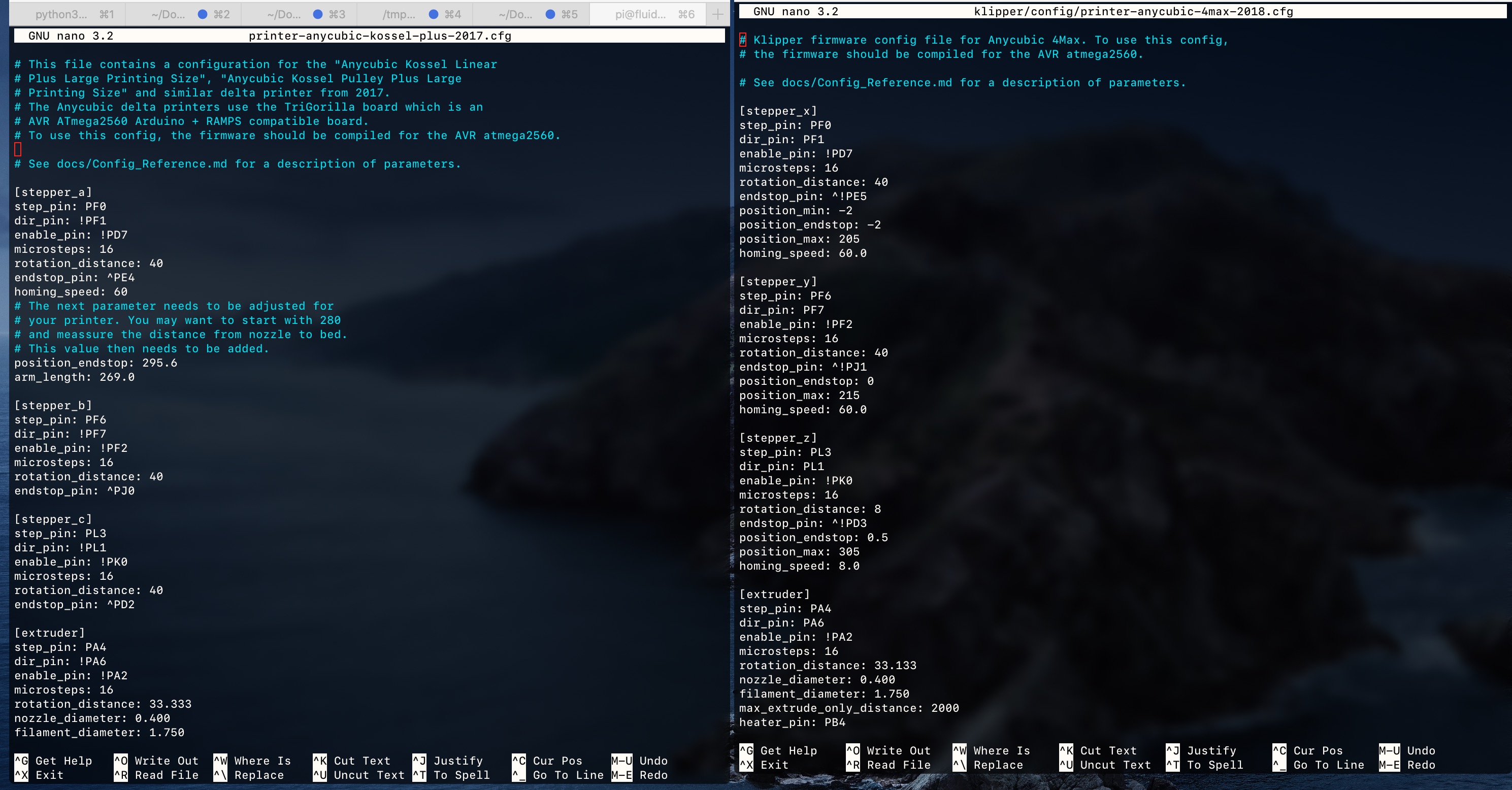Click 'position_endstop: 295.6' line in left window
The image size is (1512, 790).
[95, 363]
